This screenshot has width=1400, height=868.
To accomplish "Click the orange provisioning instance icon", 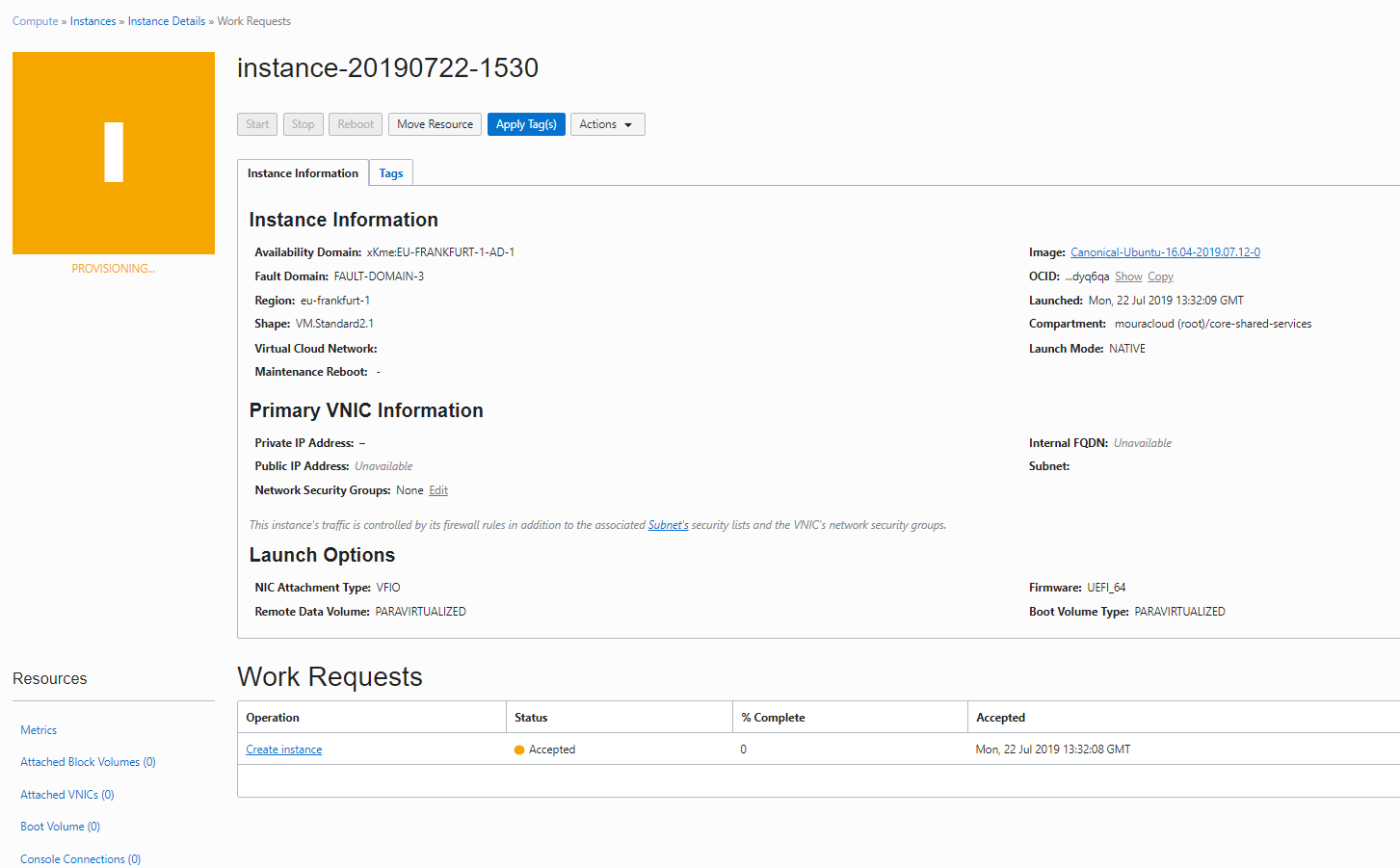I will point(113,152).
